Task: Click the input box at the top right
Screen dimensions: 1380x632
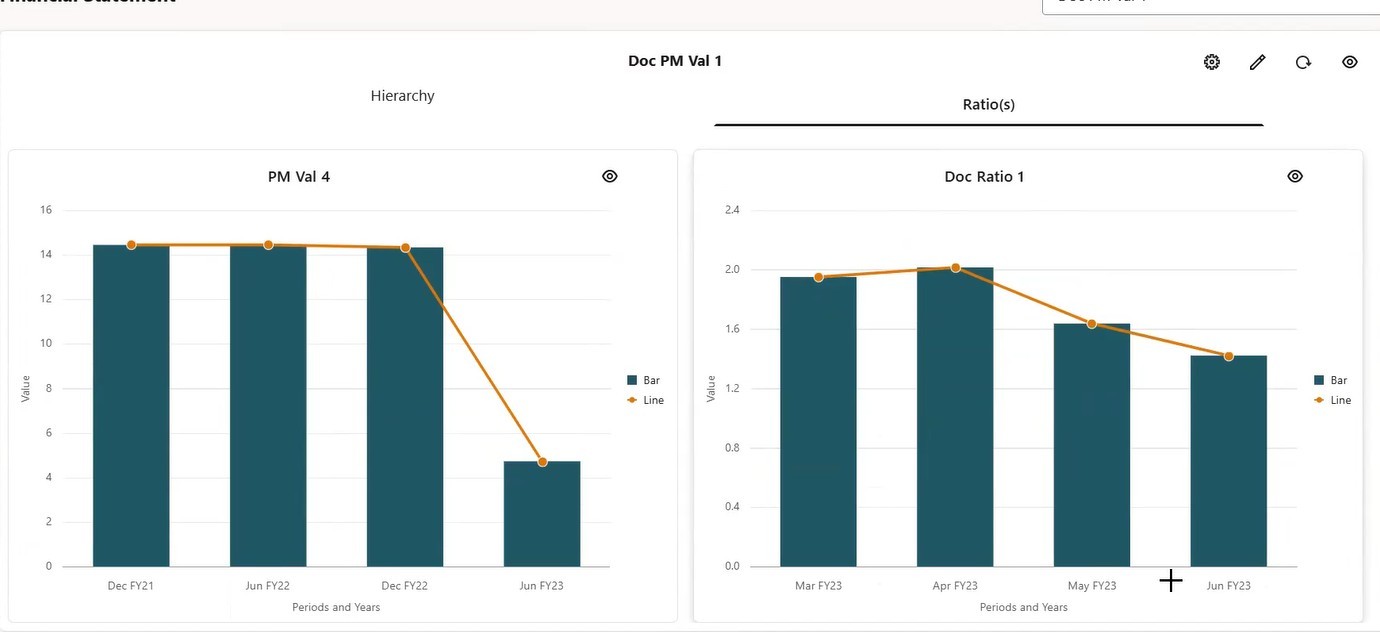Action: [1211, 6]
